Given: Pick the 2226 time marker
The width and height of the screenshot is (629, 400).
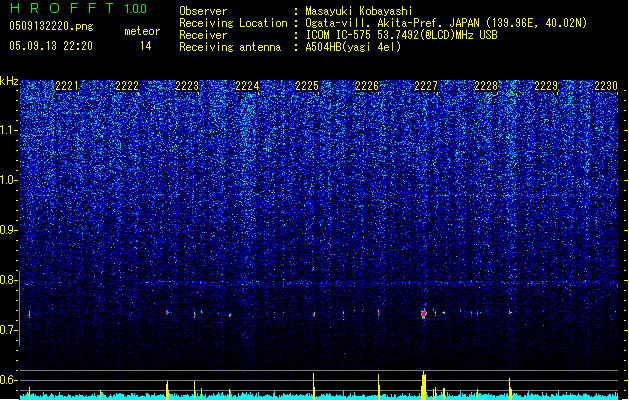Looking at the screenshot, I should 367,86.
